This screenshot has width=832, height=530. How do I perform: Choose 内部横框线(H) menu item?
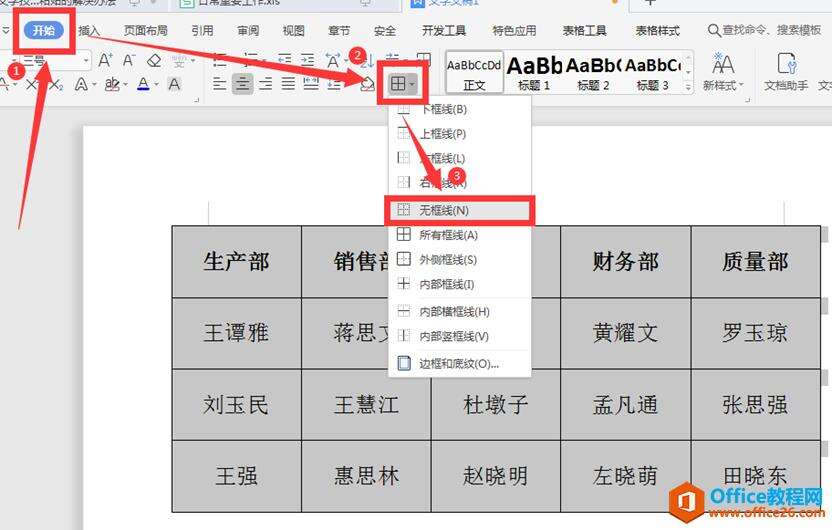(x=460, y=311)
